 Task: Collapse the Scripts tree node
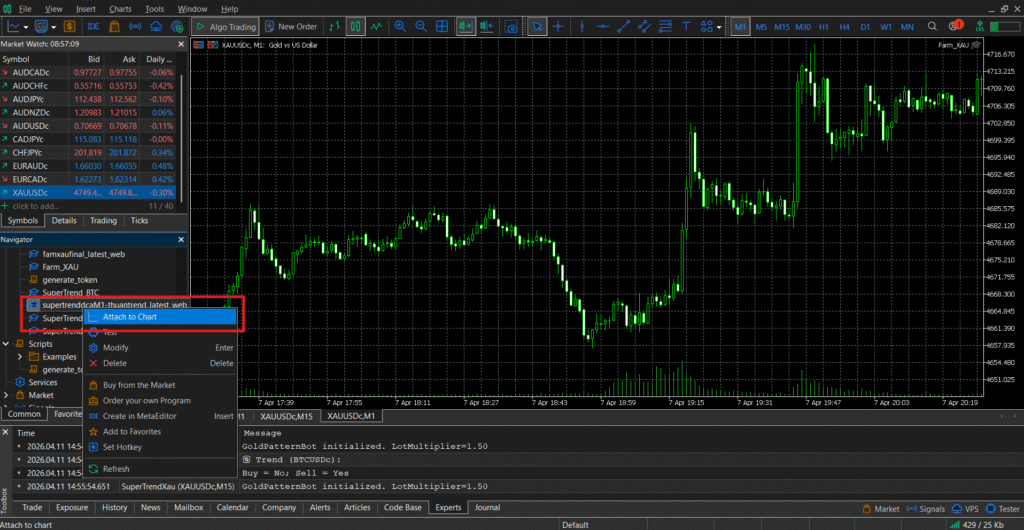(x=7, y=343)
